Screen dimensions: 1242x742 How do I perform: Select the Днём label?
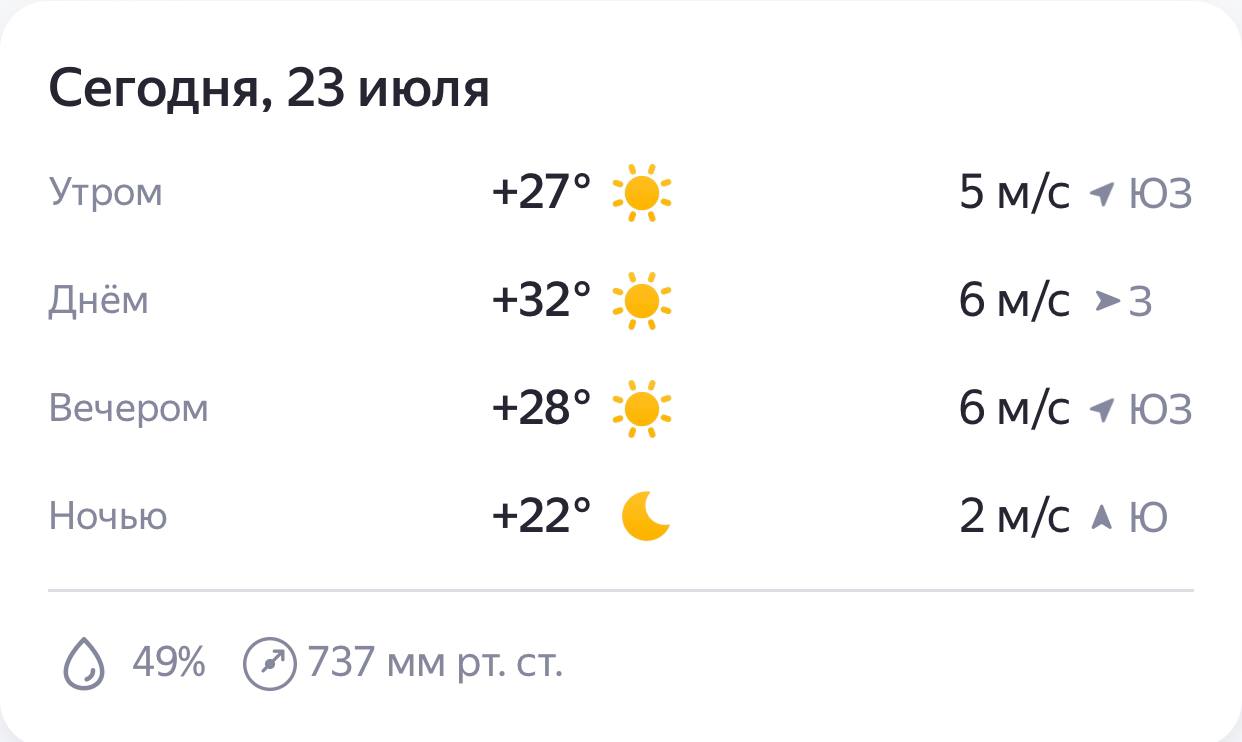98,299
